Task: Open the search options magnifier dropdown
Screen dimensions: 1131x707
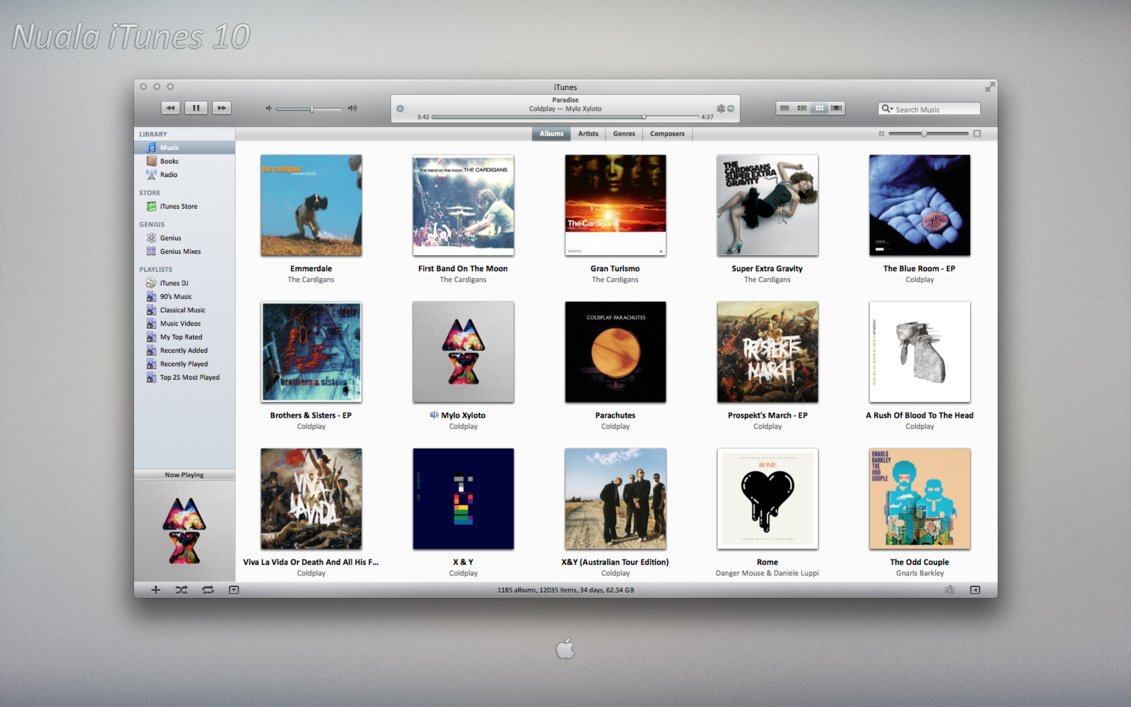Action: [x=886, y=109]
